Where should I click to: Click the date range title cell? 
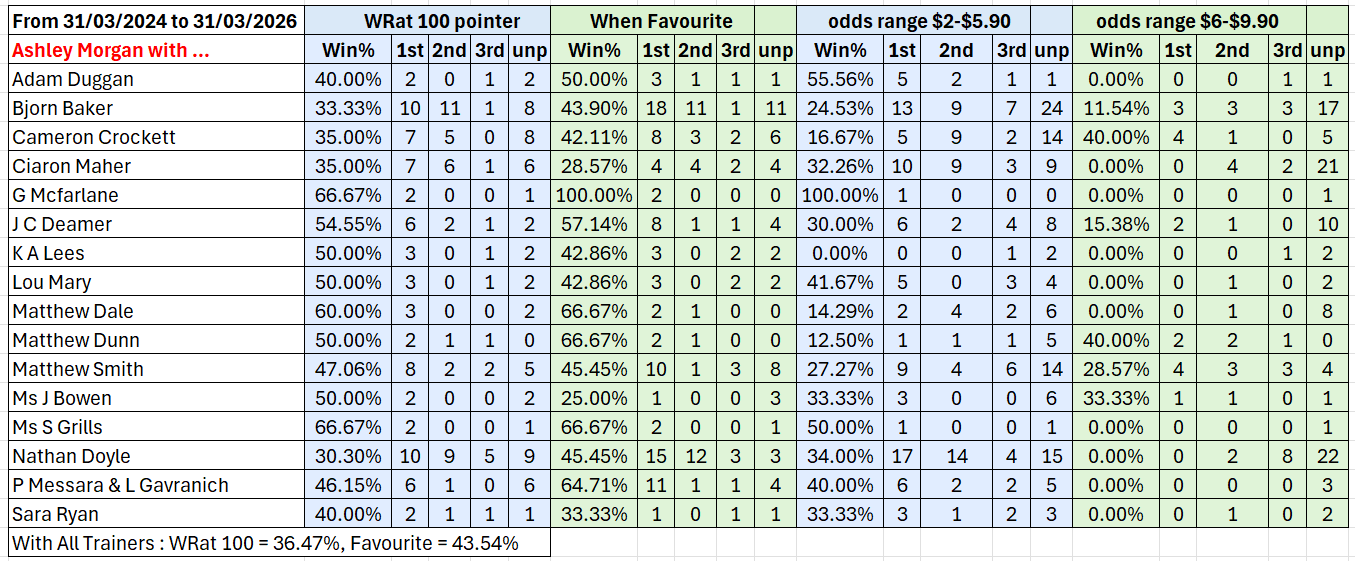click(x=153, y=20)
